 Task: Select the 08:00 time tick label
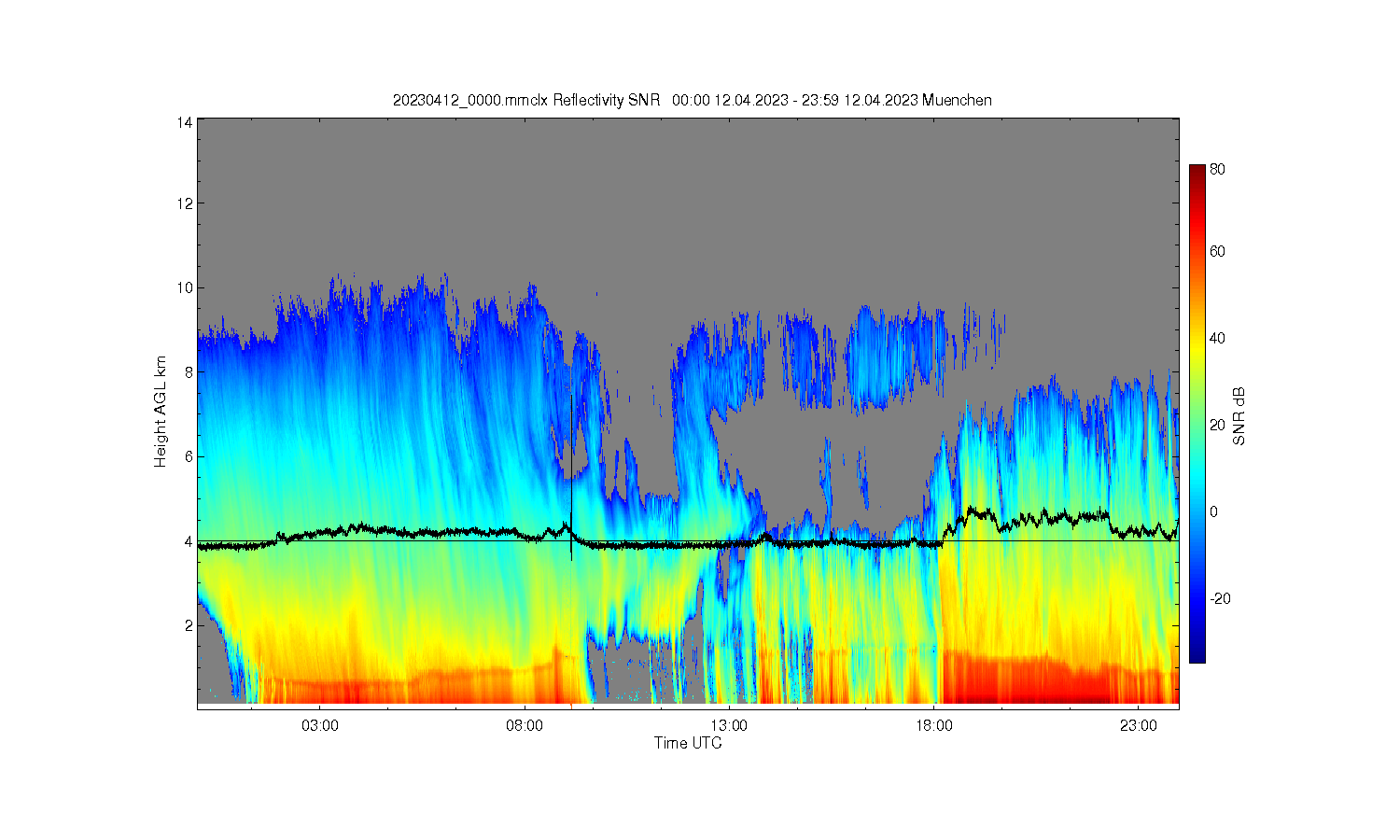525,725
